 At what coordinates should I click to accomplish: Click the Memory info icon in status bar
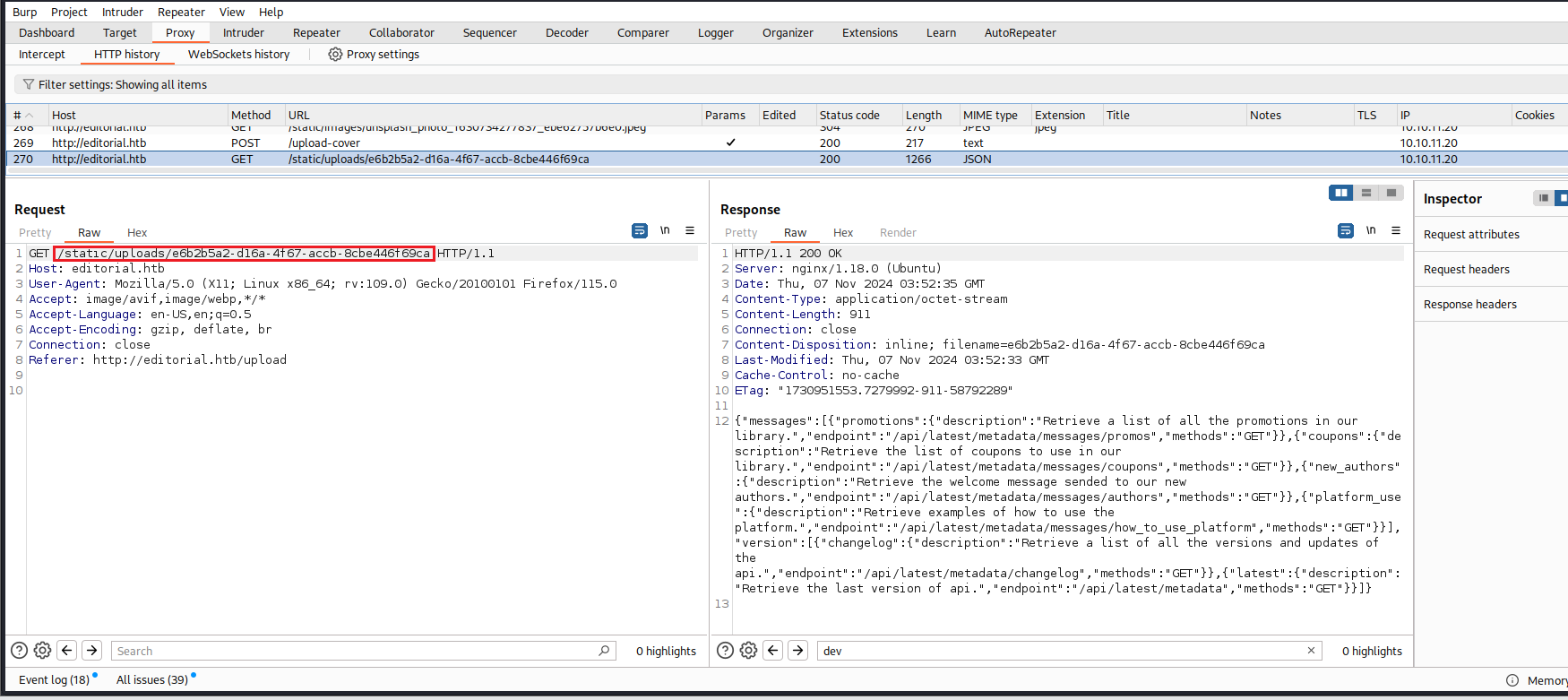pyautogui.click(x=1512, y=680)
